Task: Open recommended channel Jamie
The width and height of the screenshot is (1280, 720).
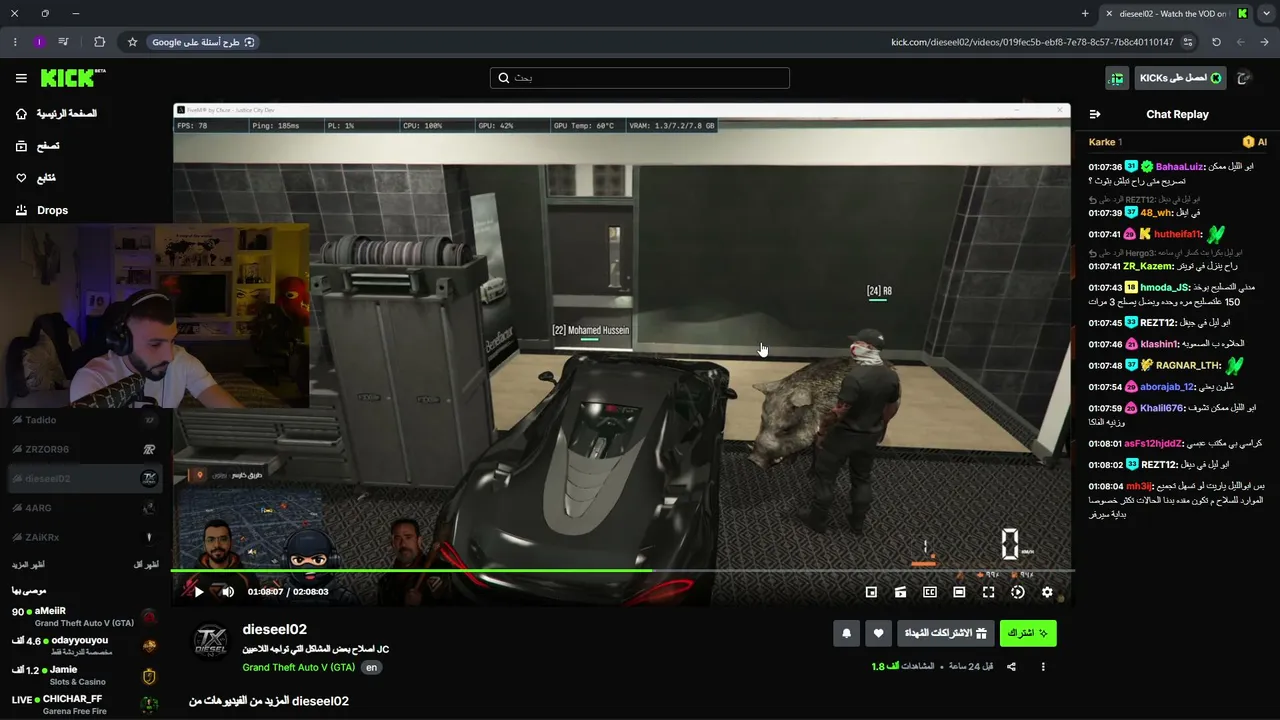Action: (84, 675)
